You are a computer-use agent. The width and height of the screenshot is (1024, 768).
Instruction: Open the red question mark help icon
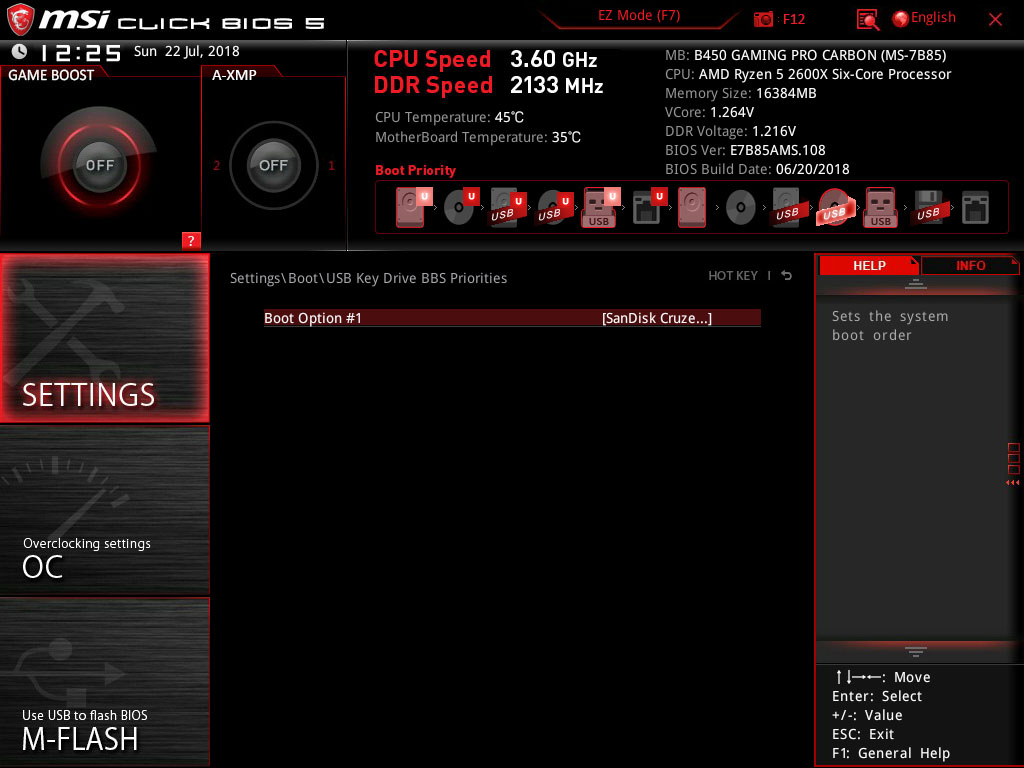(191, 240)
